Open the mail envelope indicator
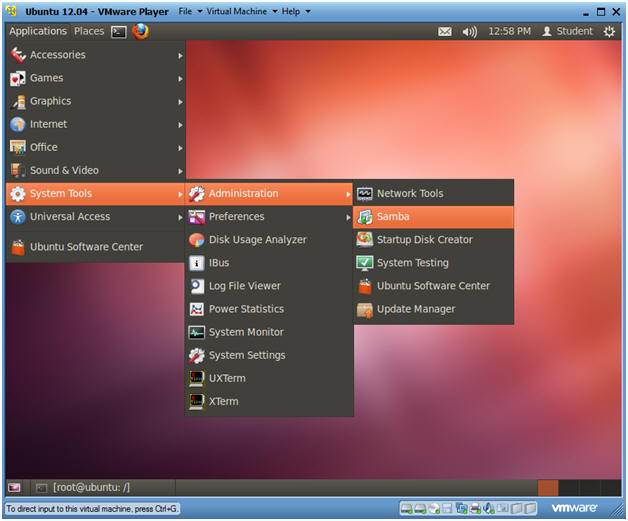Screen dimensions: 628x521 click(445, 32)
